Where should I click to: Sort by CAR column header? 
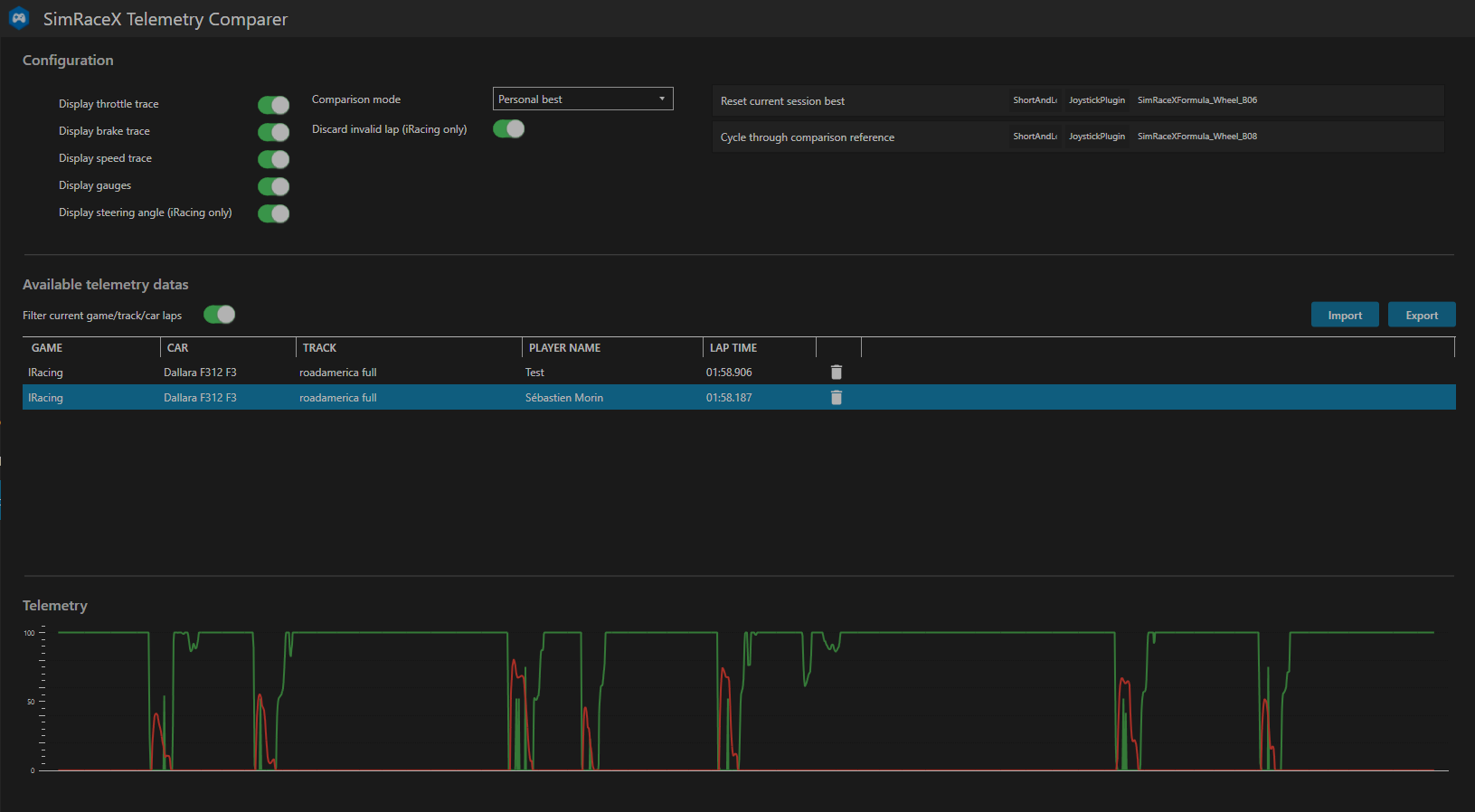(228, 348)
